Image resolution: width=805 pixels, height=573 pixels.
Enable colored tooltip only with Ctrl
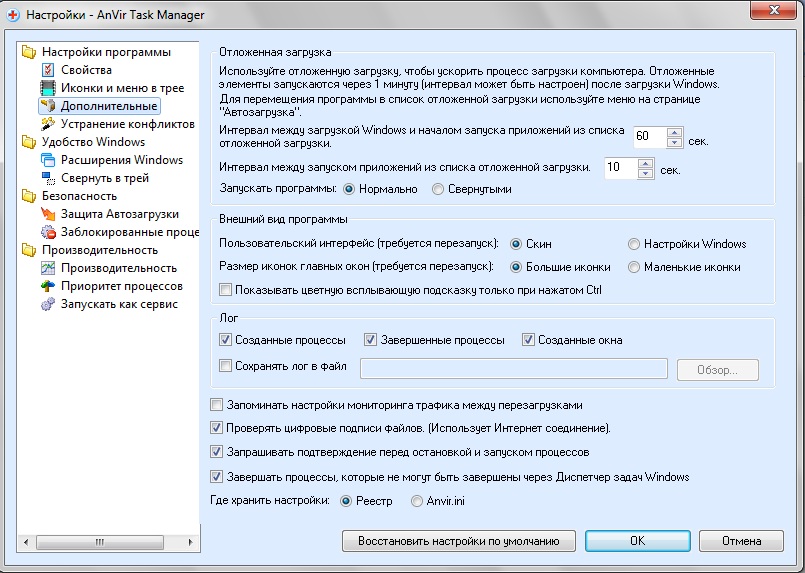click(225, 290)
